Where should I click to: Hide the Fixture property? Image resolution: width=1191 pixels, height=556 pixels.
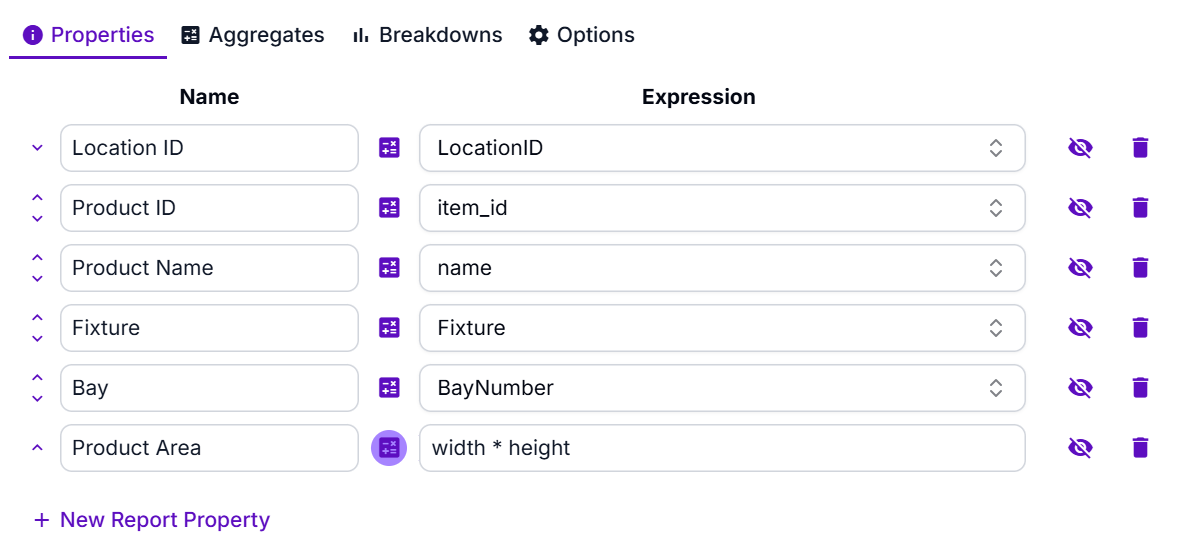click(1079, 328)
